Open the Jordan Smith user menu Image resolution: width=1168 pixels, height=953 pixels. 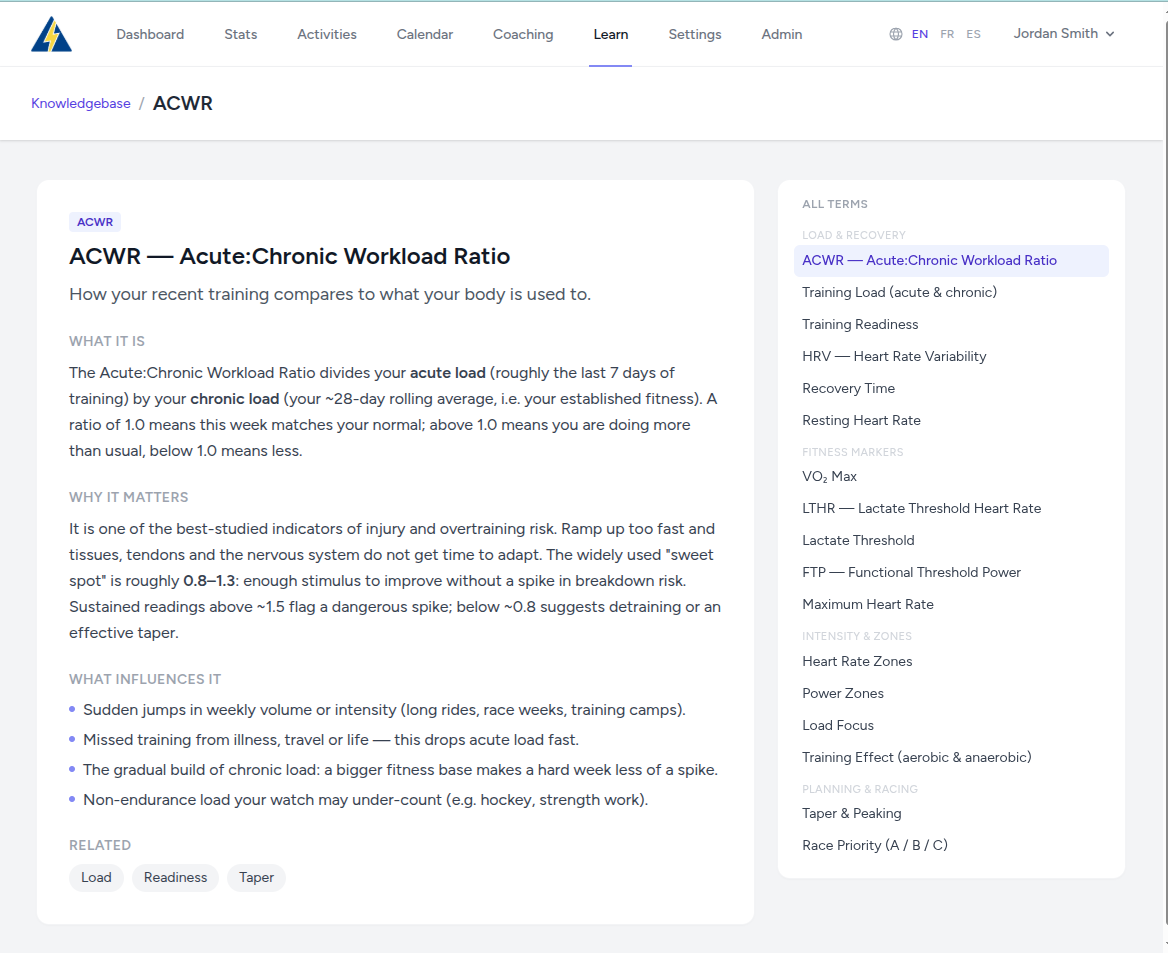1064,34
